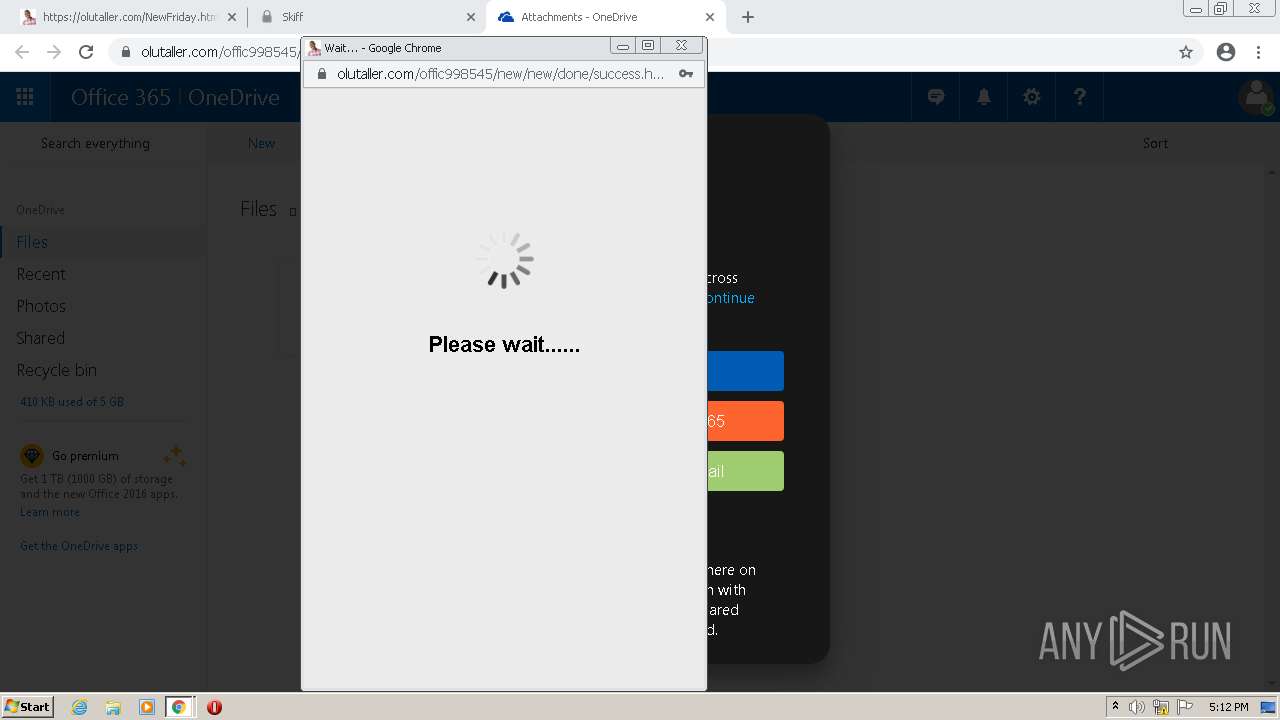
Task: Go back in the main browser
Action: 22,52
